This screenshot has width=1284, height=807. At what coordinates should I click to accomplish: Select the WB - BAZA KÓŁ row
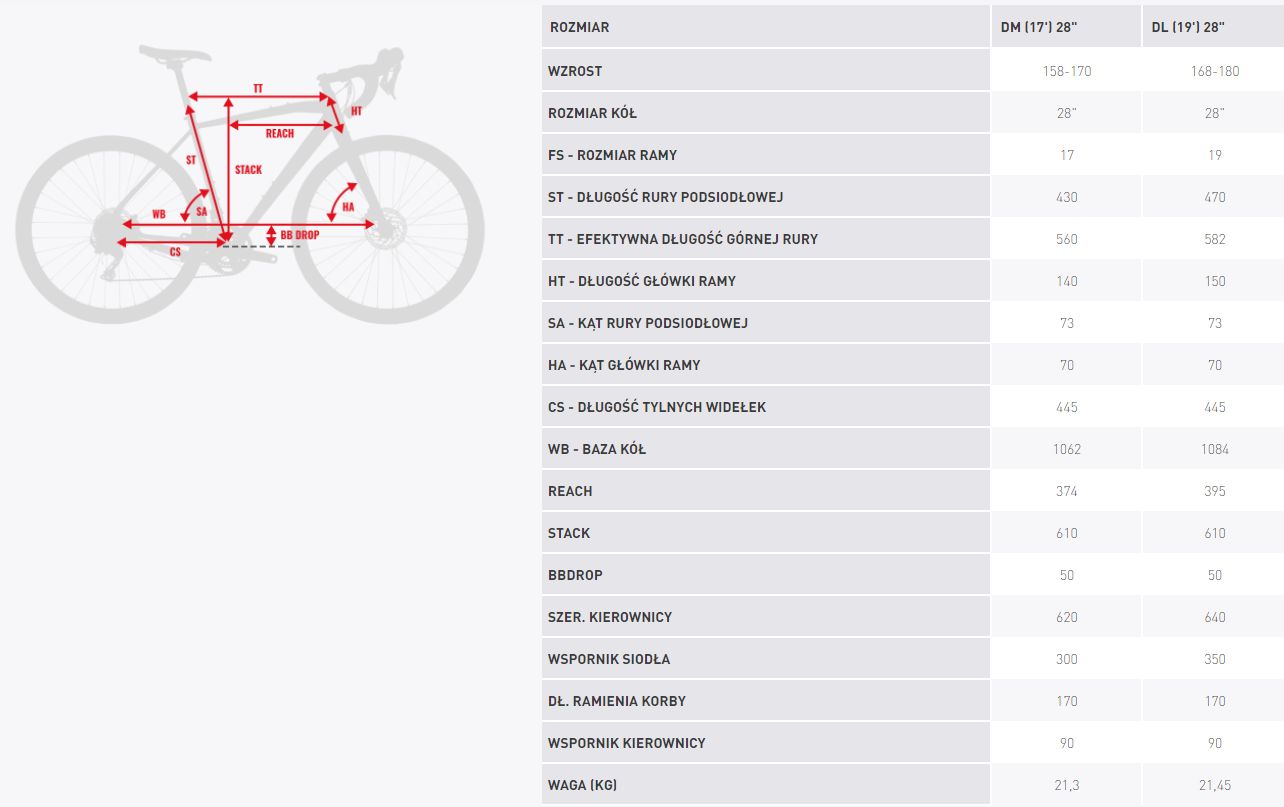coord(913,449)
